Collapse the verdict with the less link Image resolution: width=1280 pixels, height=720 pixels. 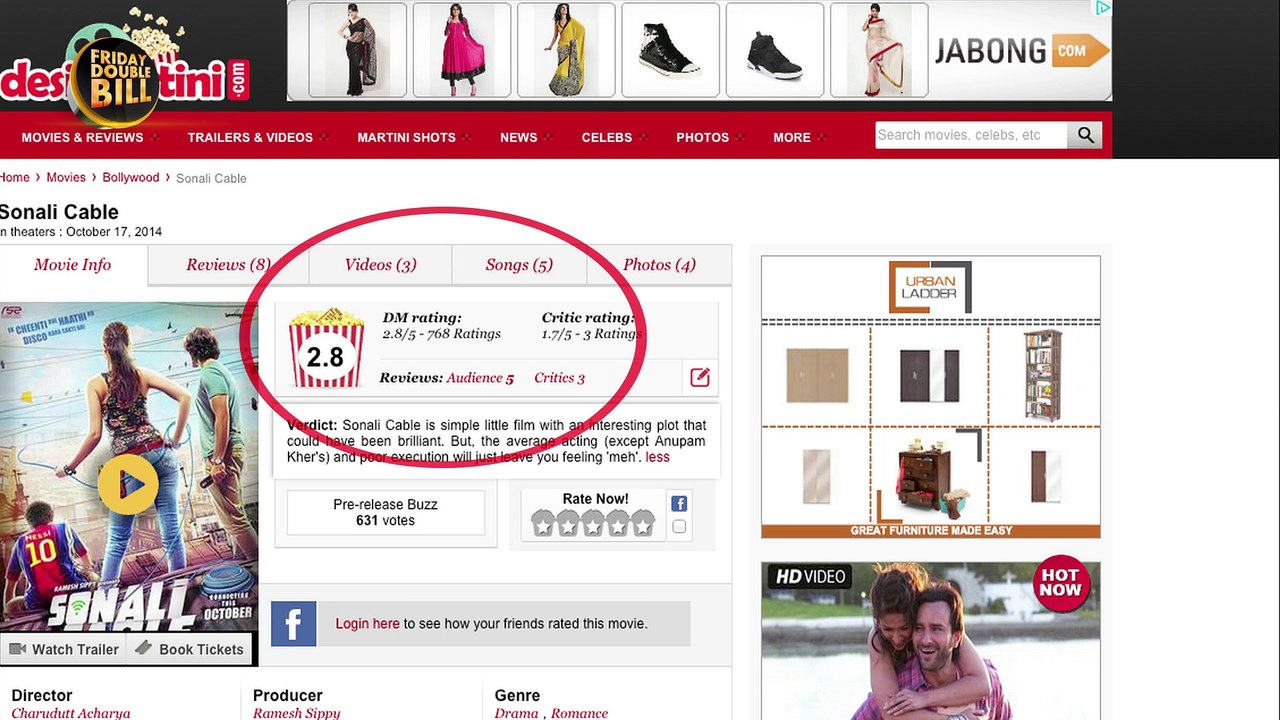(657, 457)
